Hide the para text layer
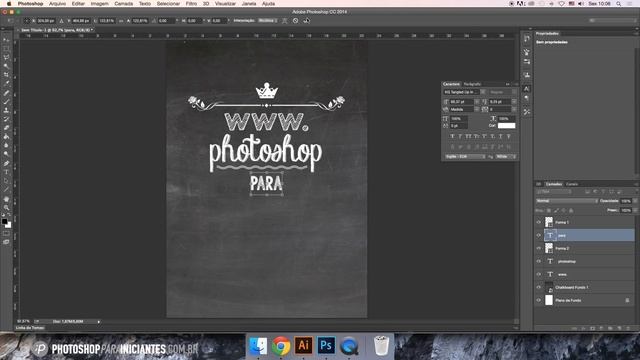640x360 pixels. coord(538,235)
